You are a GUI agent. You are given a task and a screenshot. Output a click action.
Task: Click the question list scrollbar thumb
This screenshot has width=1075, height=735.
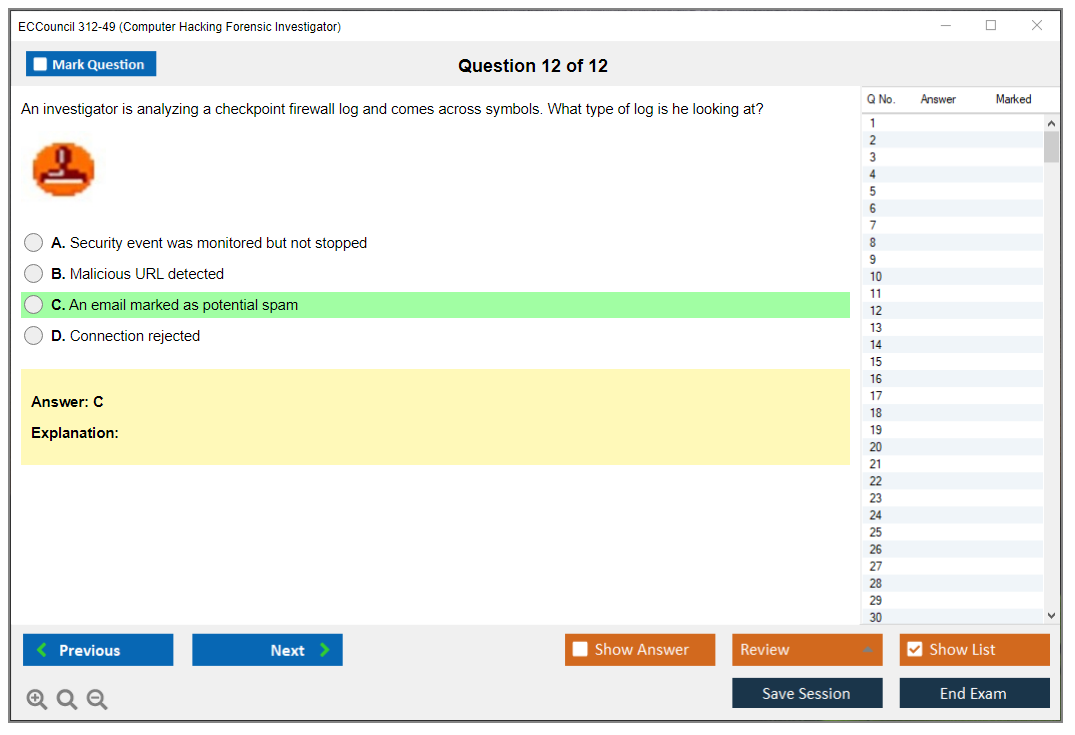pyautogui.click(x=1051, y=146)
